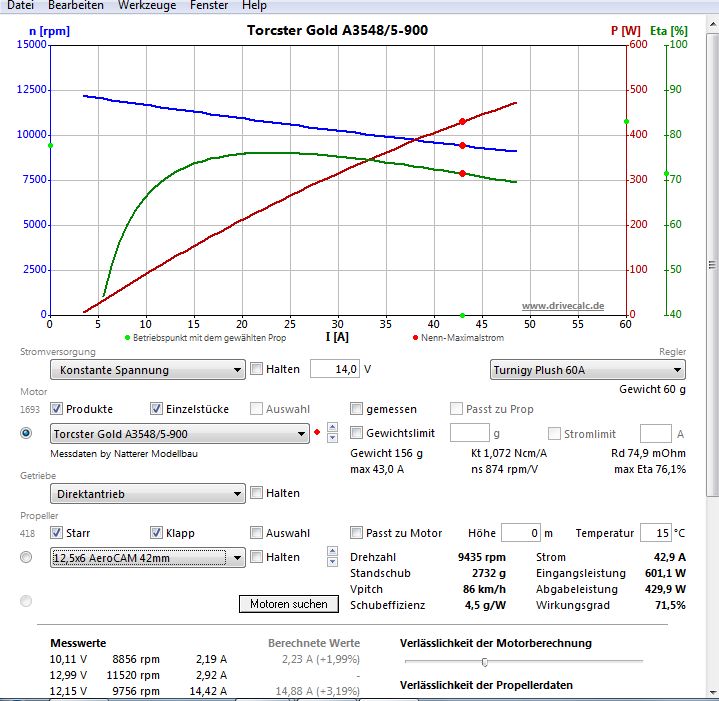Click the Messdaten by Natterer Modellbau text
719x701 pixels.
[x=124, y=454]
